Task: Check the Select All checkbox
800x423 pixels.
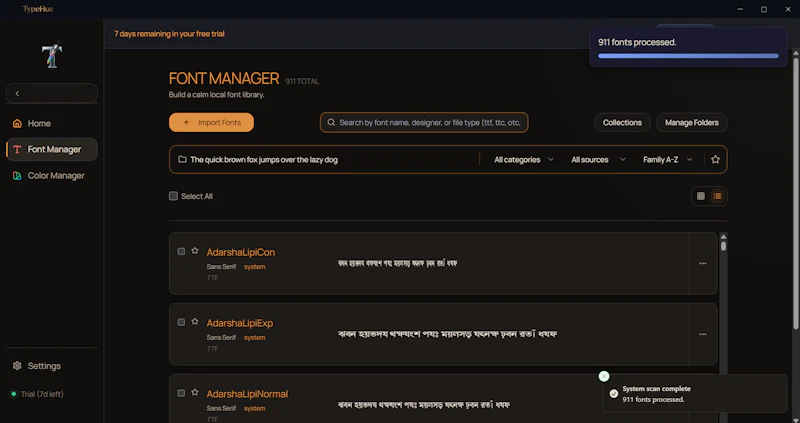Action: pyautogui.click(x=173, y=196)
